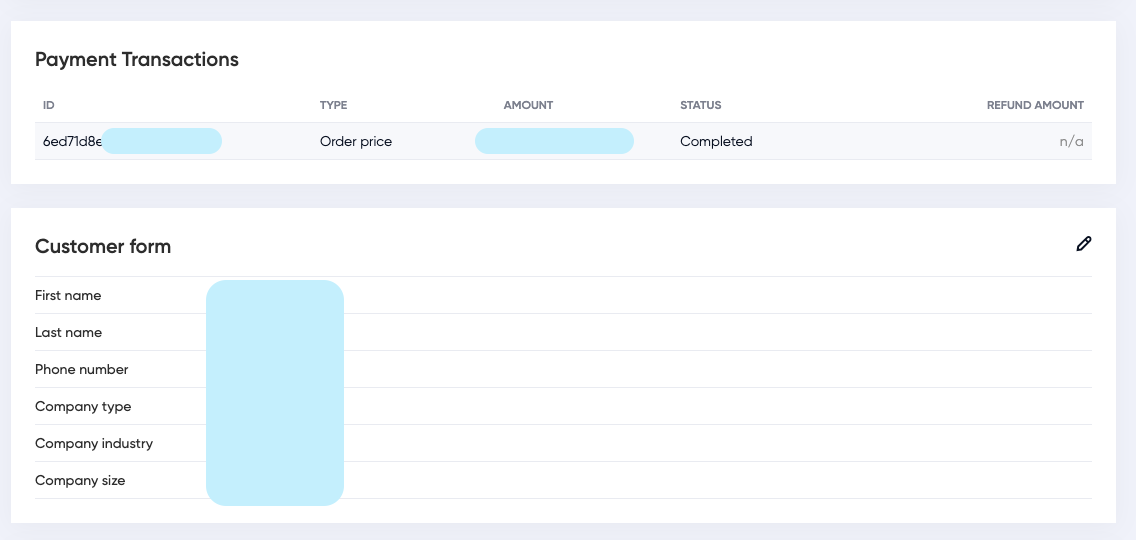Select the STATUS column header
The height and width of the screenshot is (540, 1136).
coord(701,105)
